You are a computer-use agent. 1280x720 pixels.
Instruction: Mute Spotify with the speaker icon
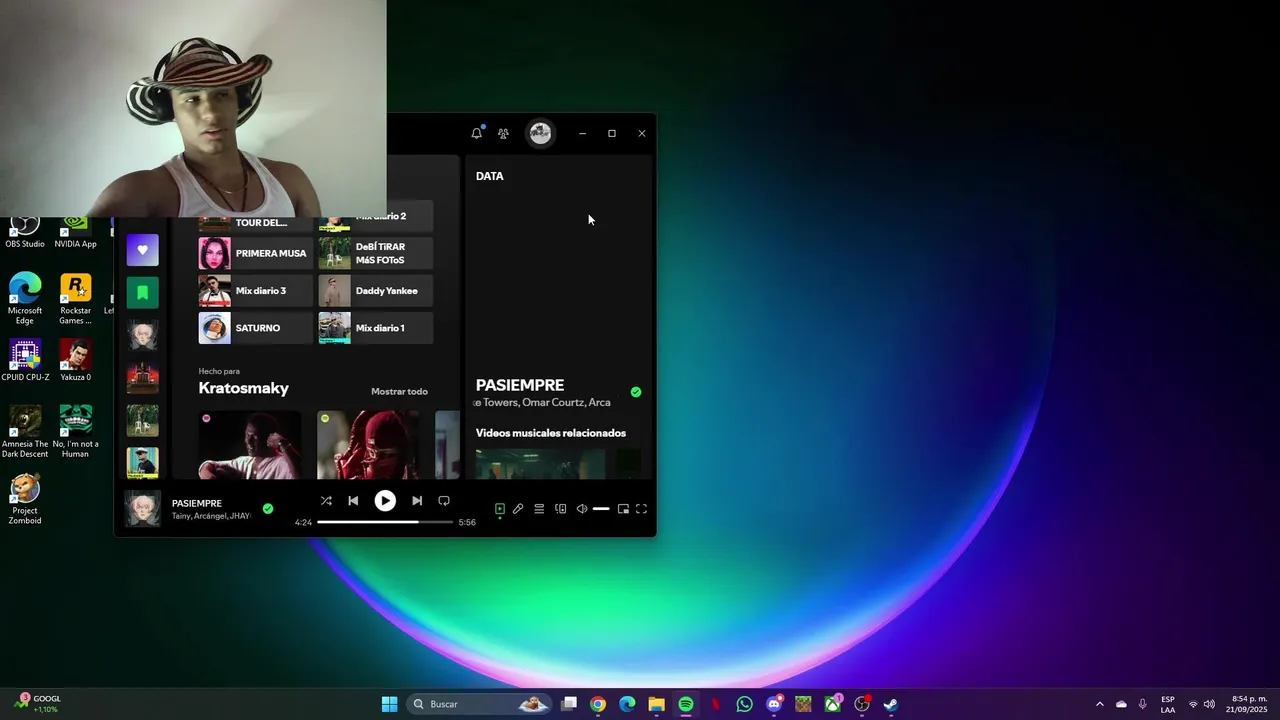click(x=582, y=509)
